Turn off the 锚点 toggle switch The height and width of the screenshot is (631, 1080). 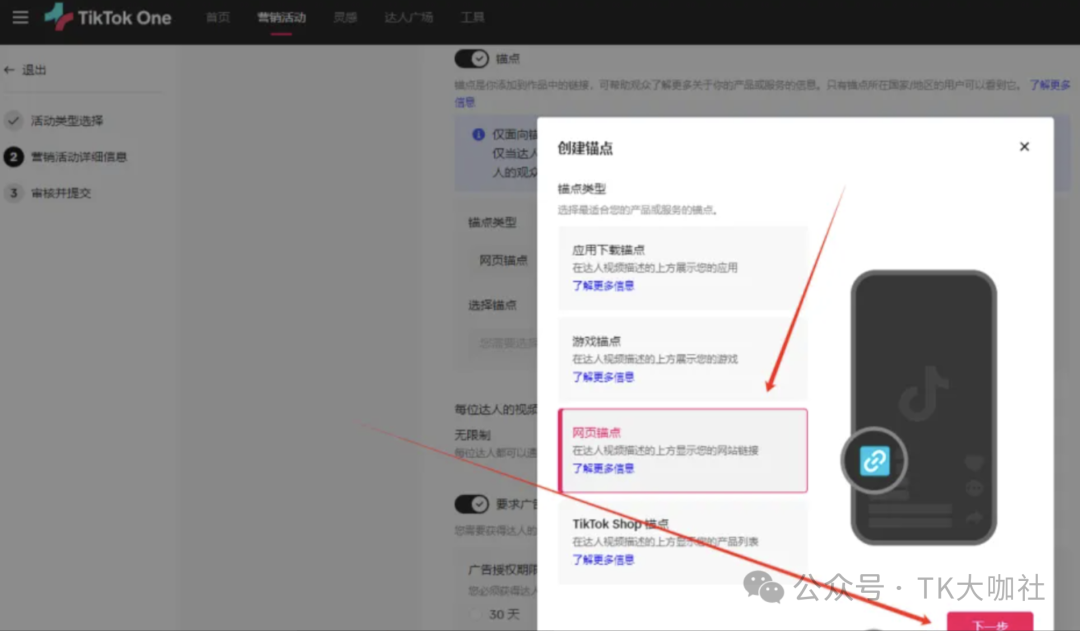[472, 59]
